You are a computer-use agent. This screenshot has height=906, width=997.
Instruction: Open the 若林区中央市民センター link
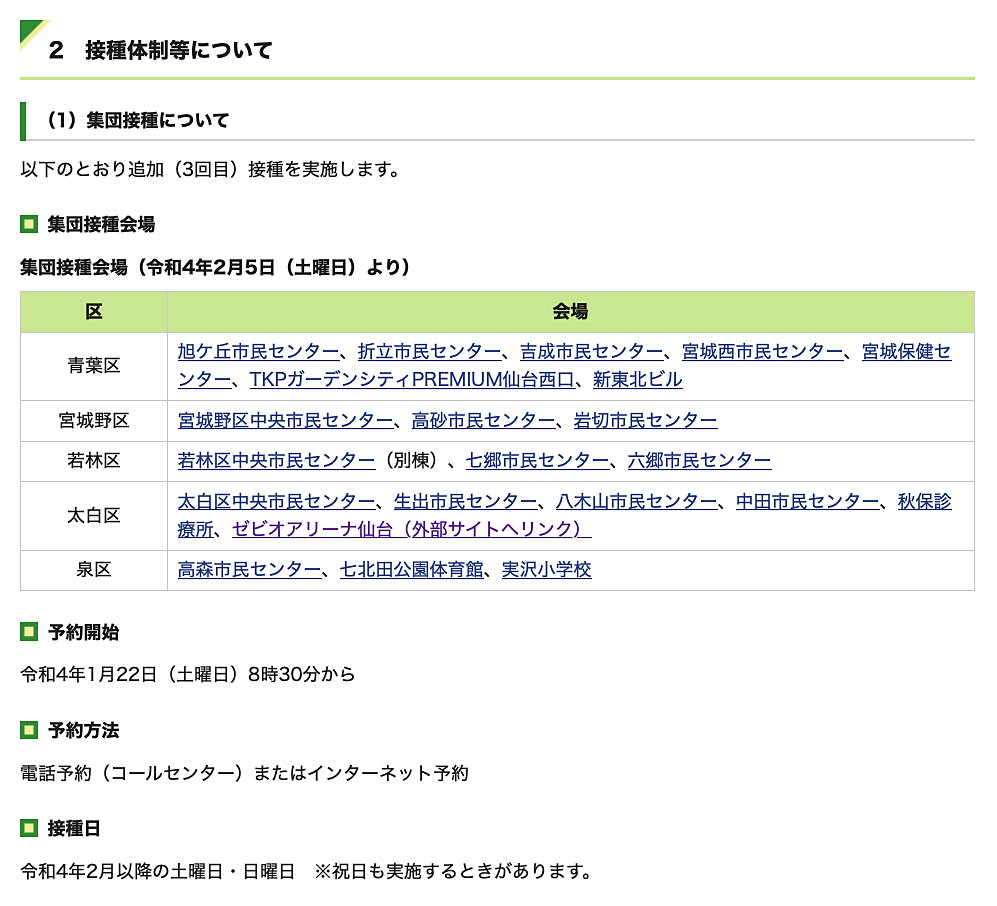(277, 460)
